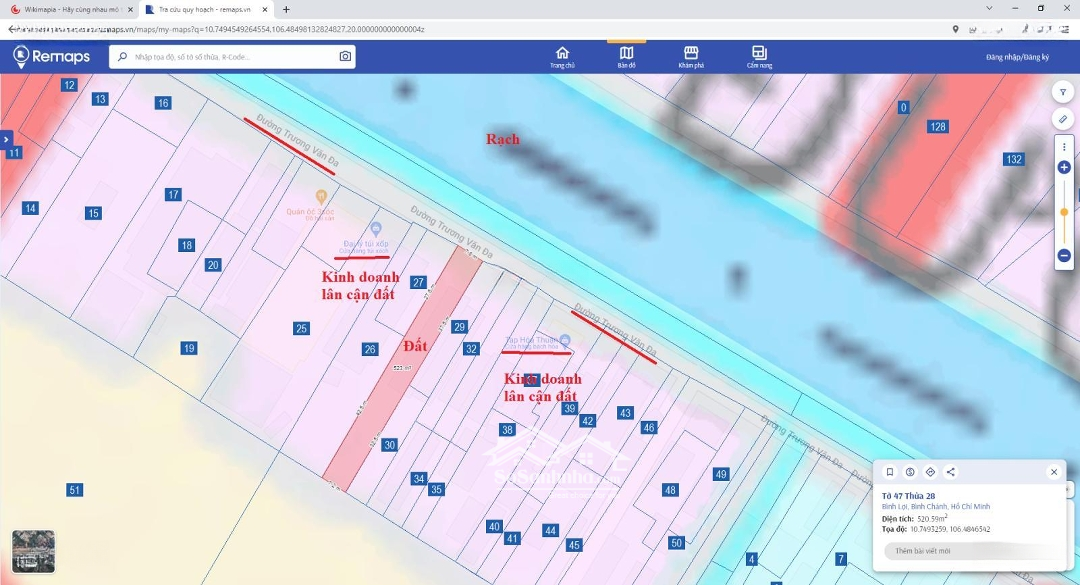Image resolution: width=1080 pixels, height=585 pixels.
Task: Open the map filter tool
Action: (1063, 92)
